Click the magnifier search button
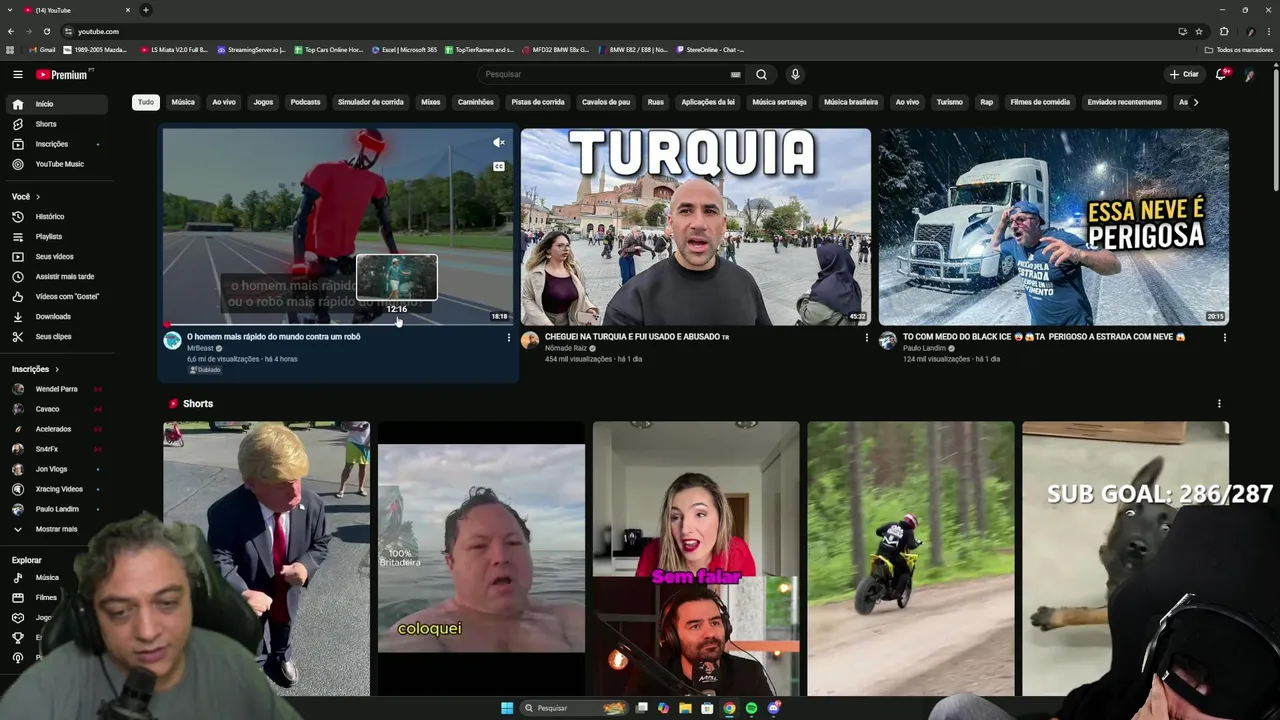Viewport: 1280px width, 720px height. [761, 74]
